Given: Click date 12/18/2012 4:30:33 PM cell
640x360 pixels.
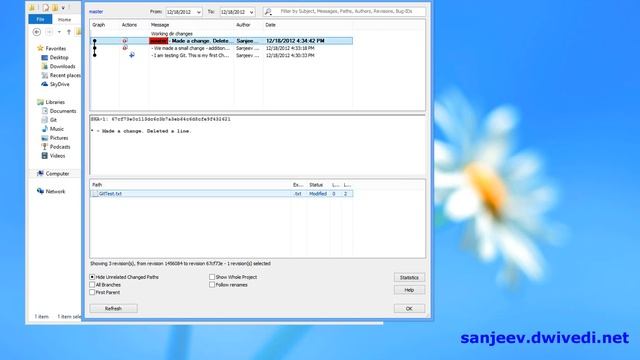Looking at the screenshot, I should 290,55.
